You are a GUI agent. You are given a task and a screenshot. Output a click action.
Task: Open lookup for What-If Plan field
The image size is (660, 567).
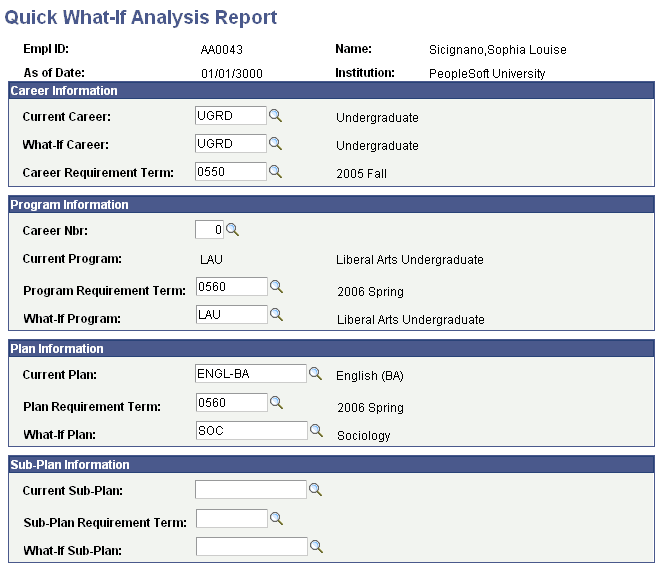point(316,431)
